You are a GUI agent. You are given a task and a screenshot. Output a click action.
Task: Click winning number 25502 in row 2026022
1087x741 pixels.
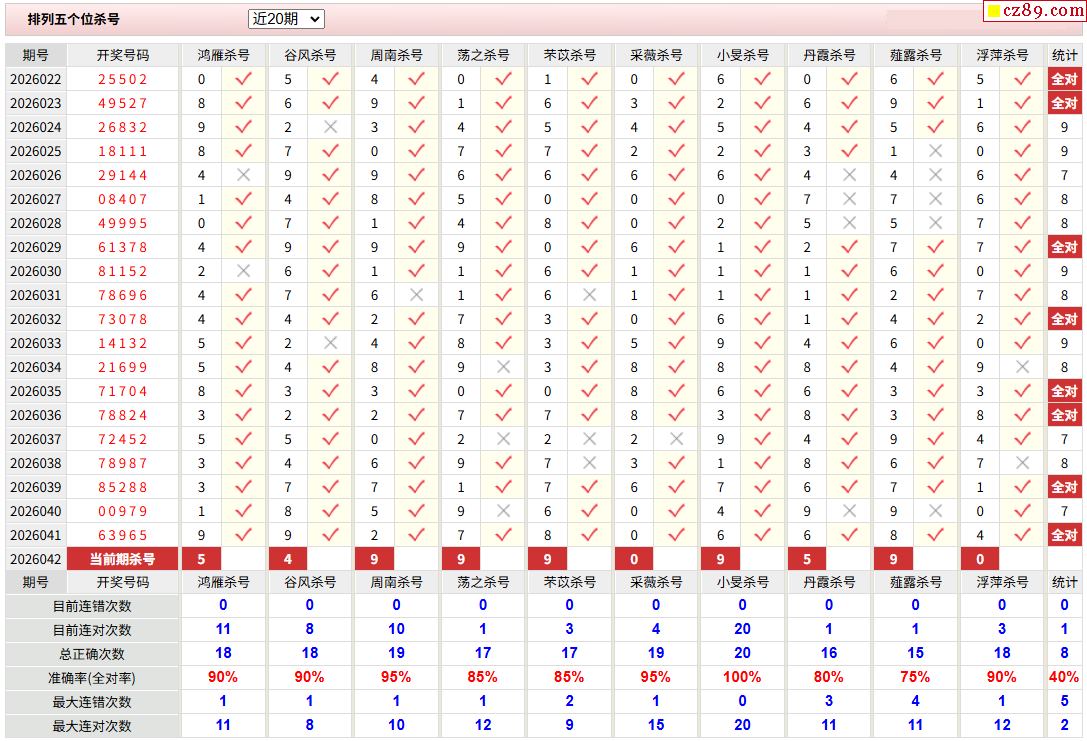pyautogui.click(x=122, y=79)
